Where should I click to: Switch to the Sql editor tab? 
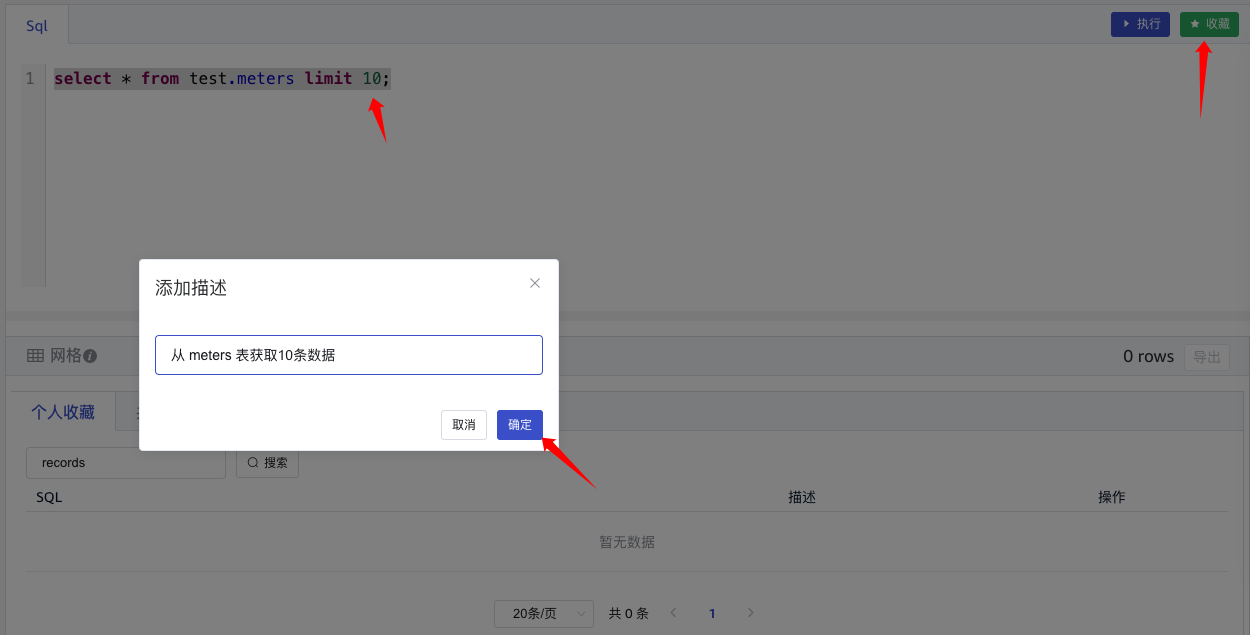(x=37, y=26)
